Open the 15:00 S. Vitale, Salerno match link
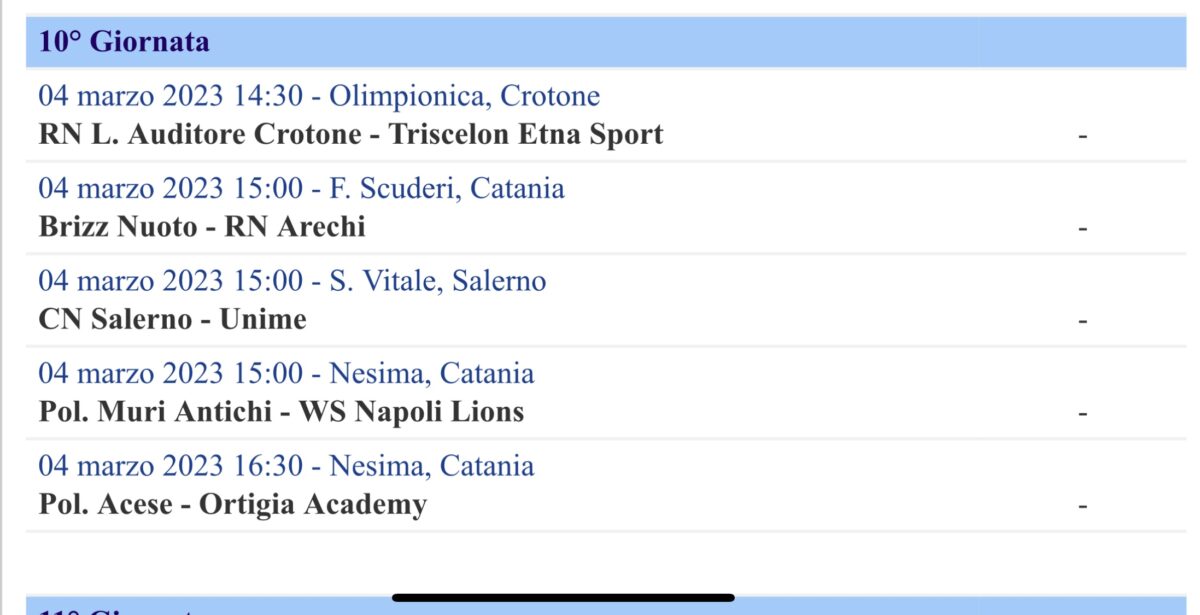The image size is (1200, 615). 292,281
